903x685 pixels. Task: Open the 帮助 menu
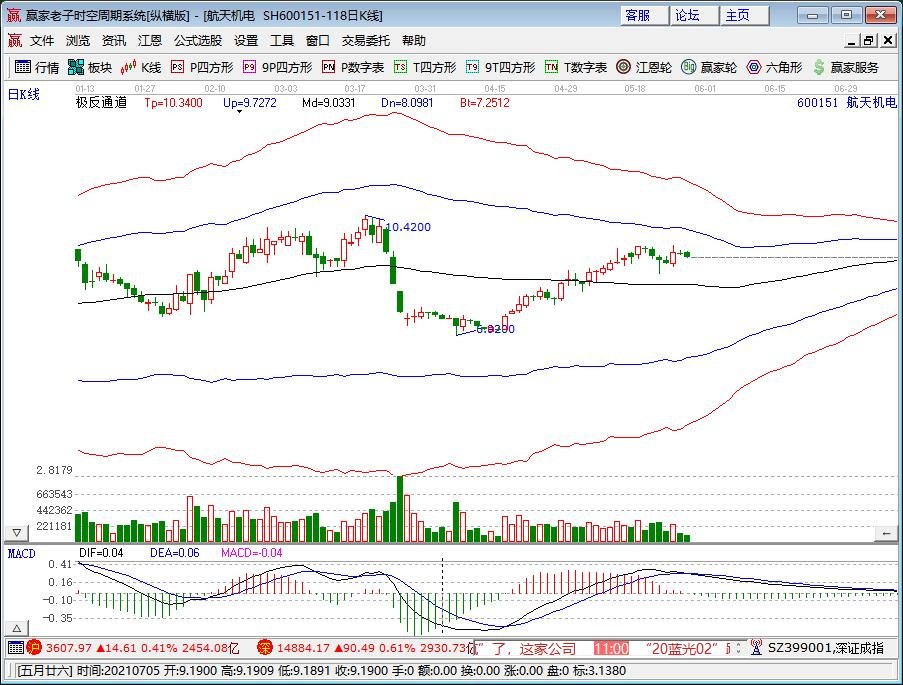coord(413,40)
